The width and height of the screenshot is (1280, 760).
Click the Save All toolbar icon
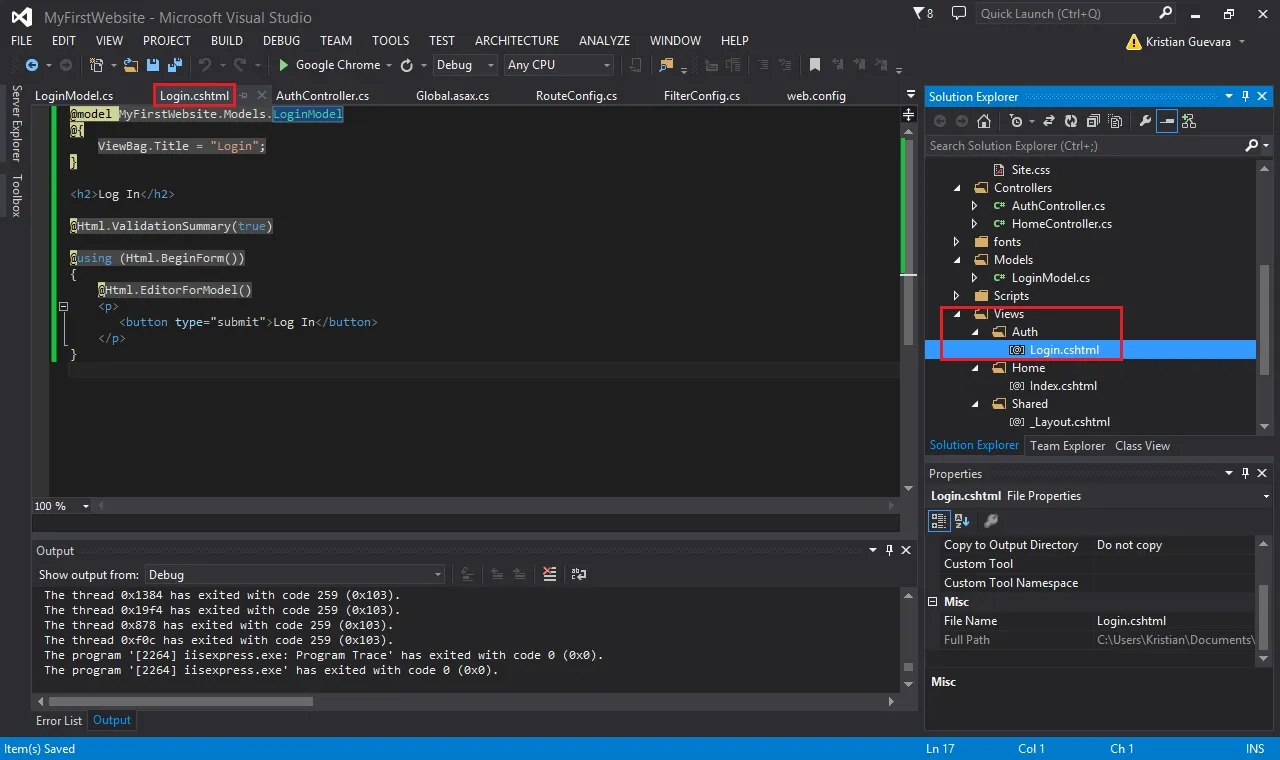(175, 65)
